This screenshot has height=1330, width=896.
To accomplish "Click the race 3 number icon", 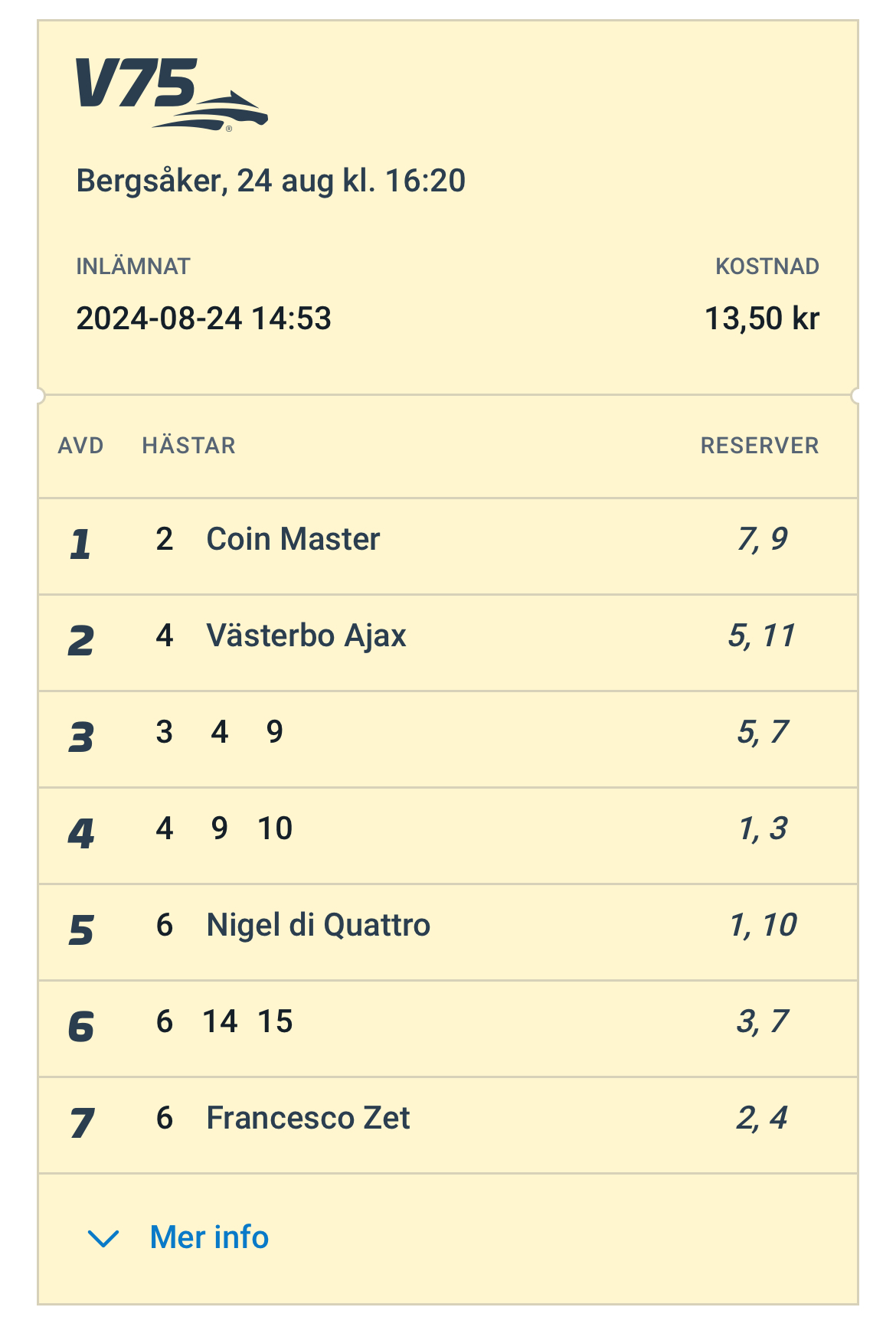I will pos(81,738).
